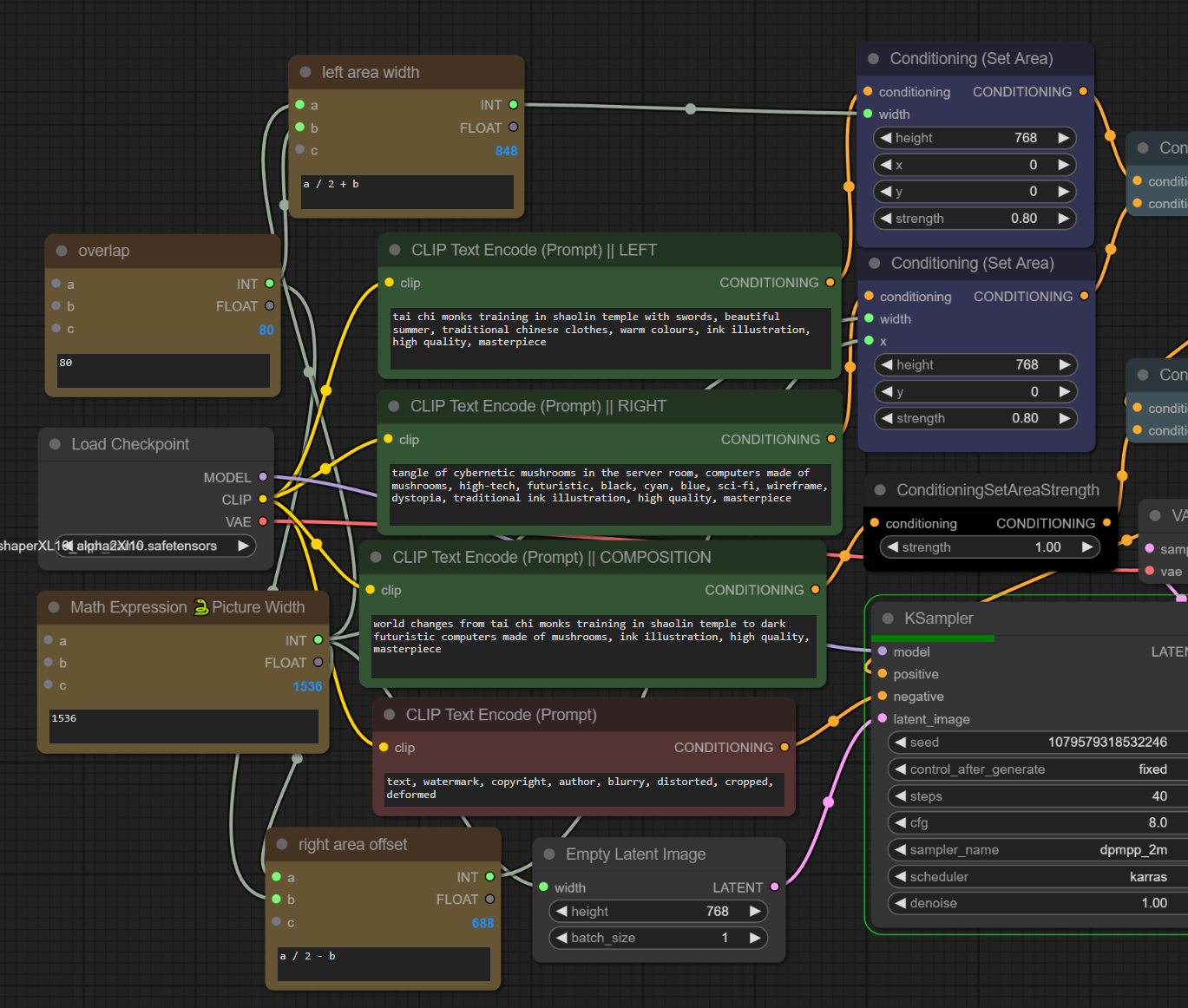Click the "a / 2 + b" expression field
The image size is (1188, 1008).
pos(407,192)
